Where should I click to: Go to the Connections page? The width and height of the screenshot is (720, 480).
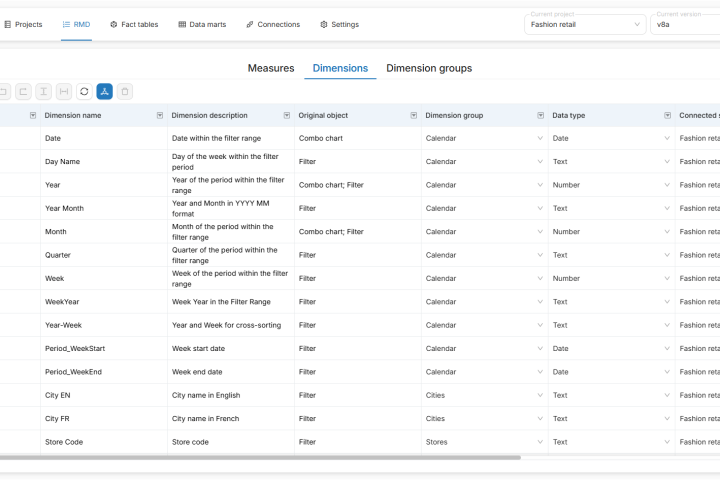[x=273, y=24]
